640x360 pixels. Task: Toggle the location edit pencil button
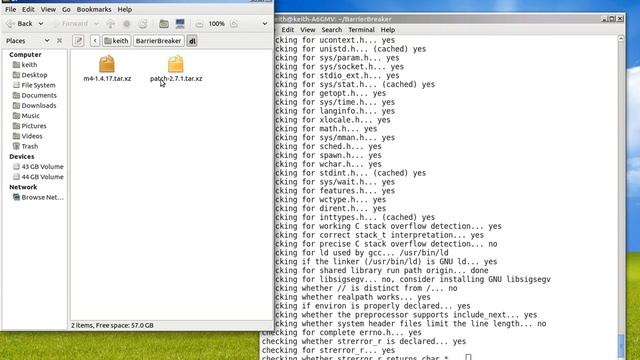[78, 40]
